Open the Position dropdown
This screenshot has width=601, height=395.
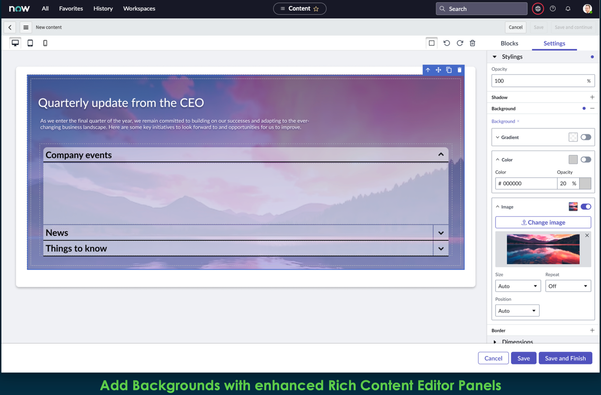point(517,310)
